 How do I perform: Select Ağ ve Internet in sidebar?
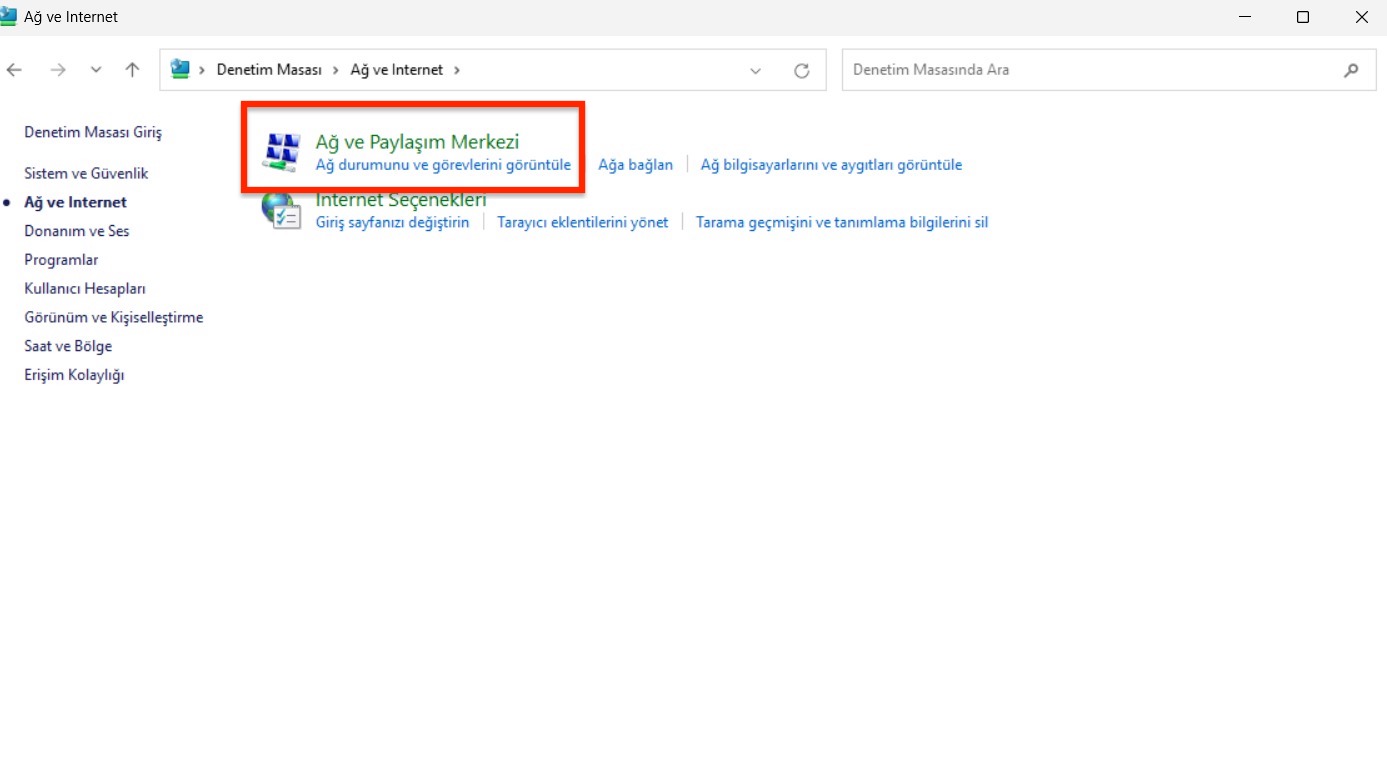[75, 202]
